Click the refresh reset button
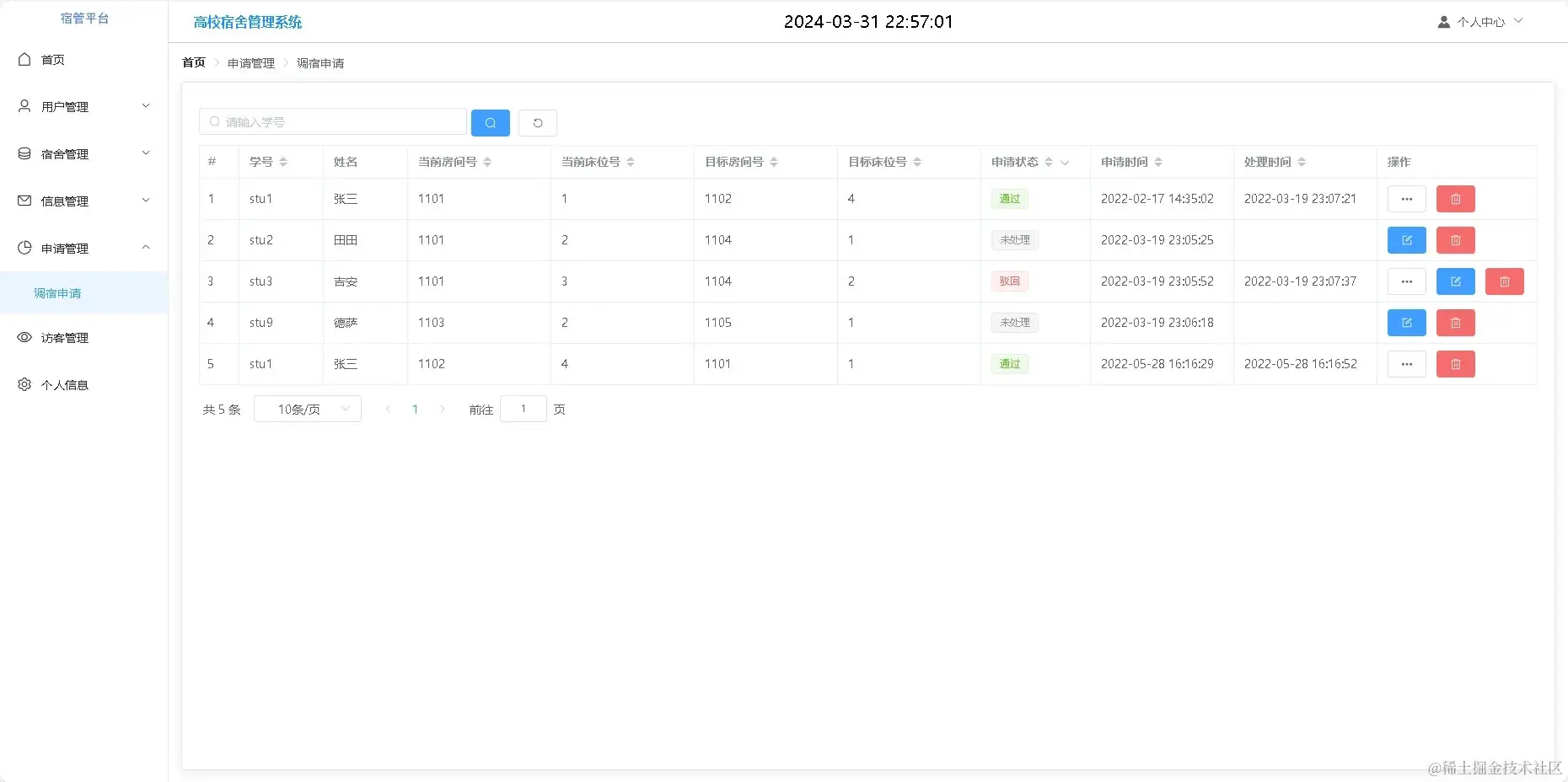Viewport: 1568px width, 782px height. click(x=537, y=122)
